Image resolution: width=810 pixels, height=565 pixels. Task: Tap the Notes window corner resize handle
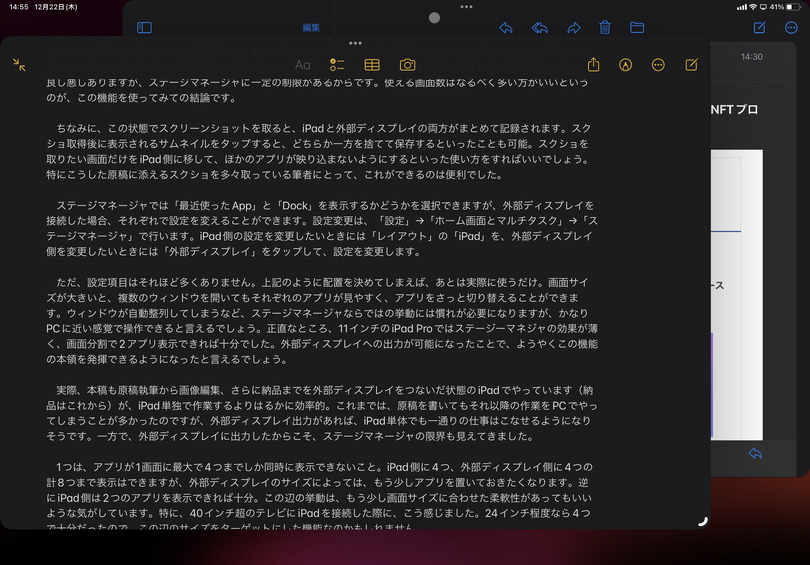[x=703, y=521]
